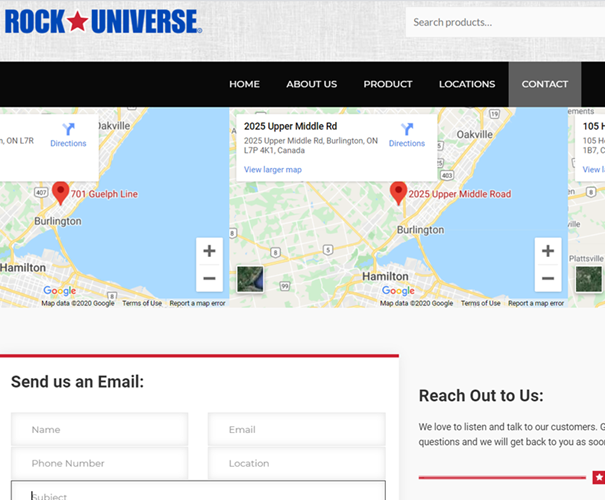Click Google logo on 701 Guelph Line map
The width and height of the screenshot is (605, 500).
pos(59,291)
